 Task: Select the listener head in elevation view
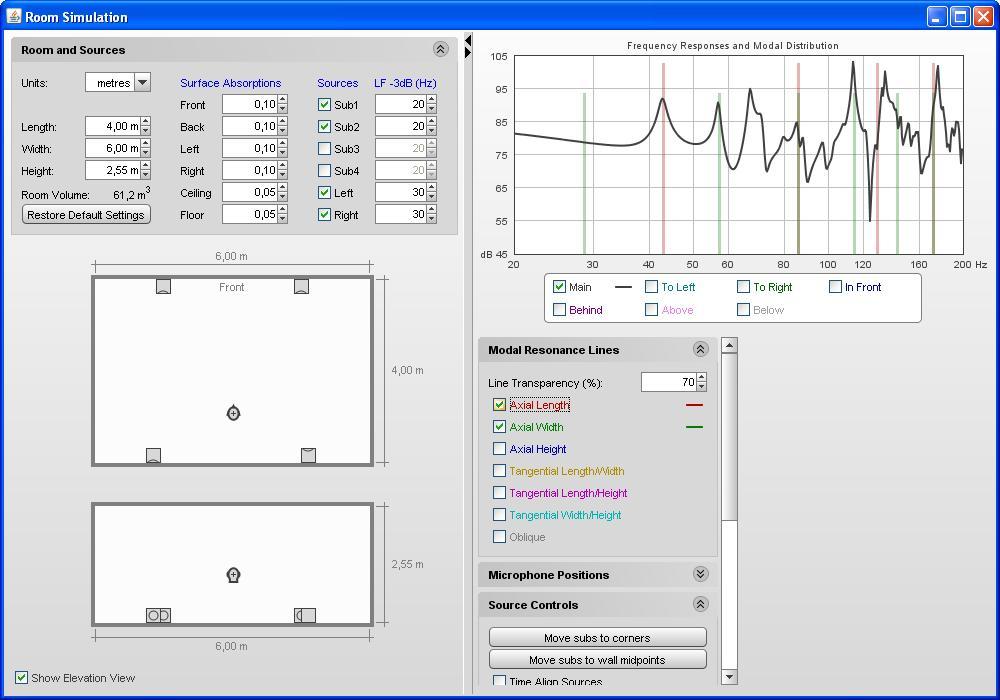point(233,575)
